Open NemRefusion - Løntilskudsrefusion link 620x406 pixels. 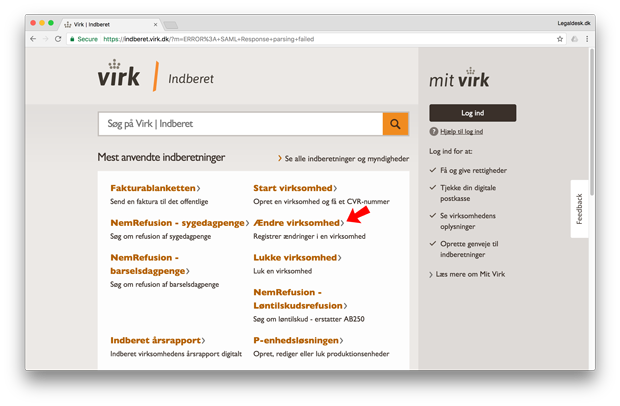(300, 299)
